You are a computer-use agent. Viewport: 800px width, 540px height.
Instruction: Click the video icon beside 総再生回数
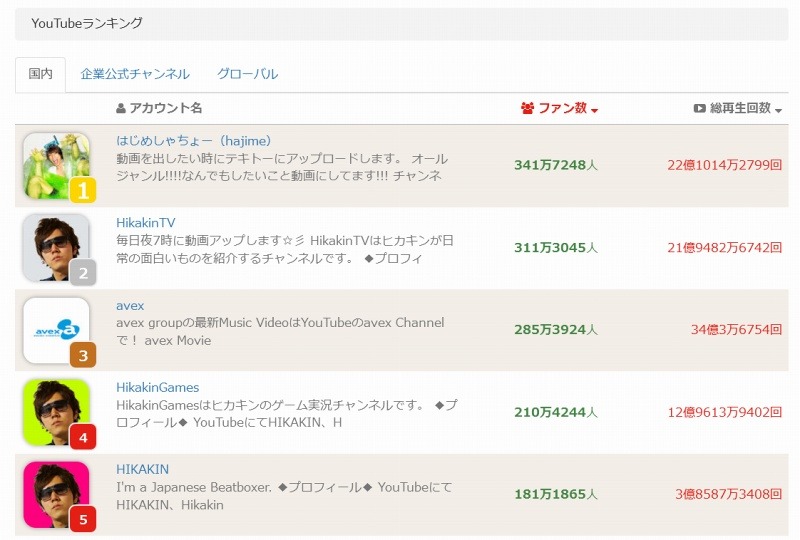click(699, 108)
